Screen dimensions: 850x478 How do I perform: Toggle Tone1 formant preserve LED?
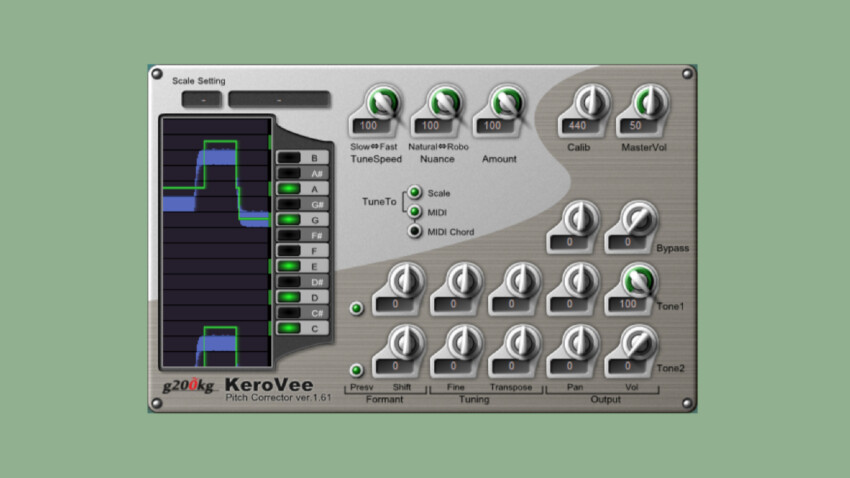[x=356, y=307]
